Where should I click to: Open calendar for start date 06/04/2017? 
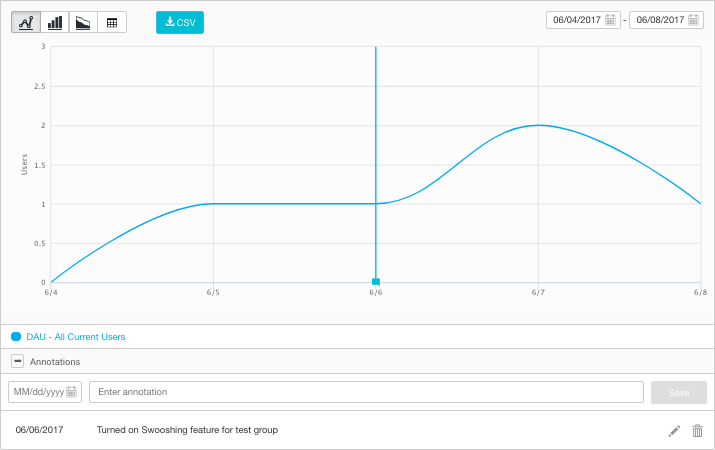point(610,20)
